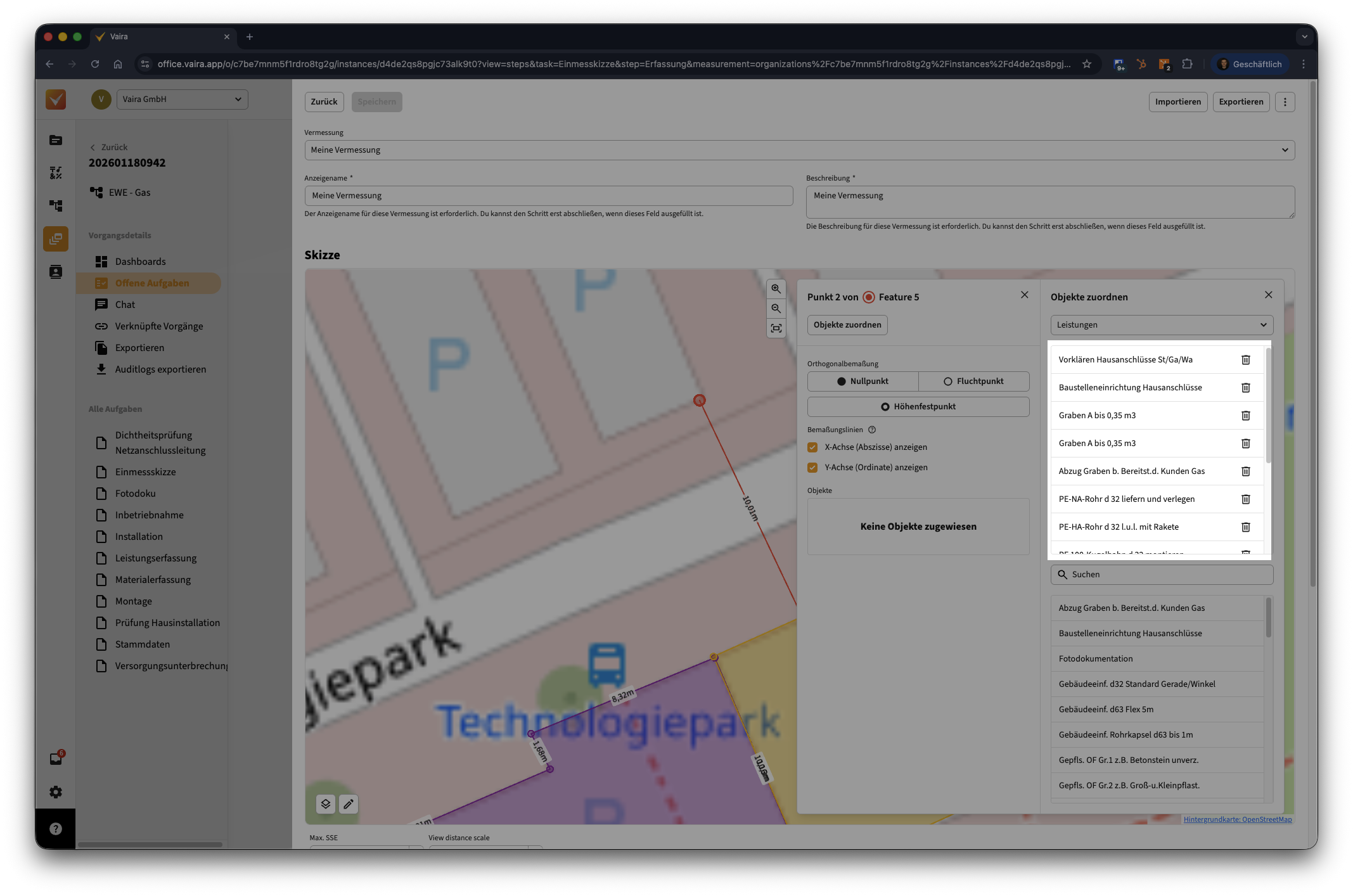The width and height of the screenshot is (1353, 896).
Task: Click the Feature 5 red color marker
Action: point(869,297)
